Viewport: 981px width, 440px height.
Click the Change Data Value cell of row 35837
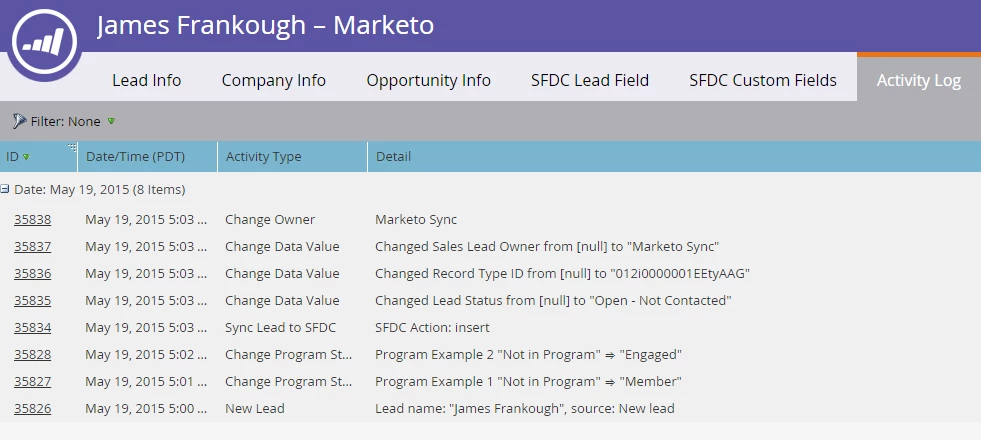(282, 247)
